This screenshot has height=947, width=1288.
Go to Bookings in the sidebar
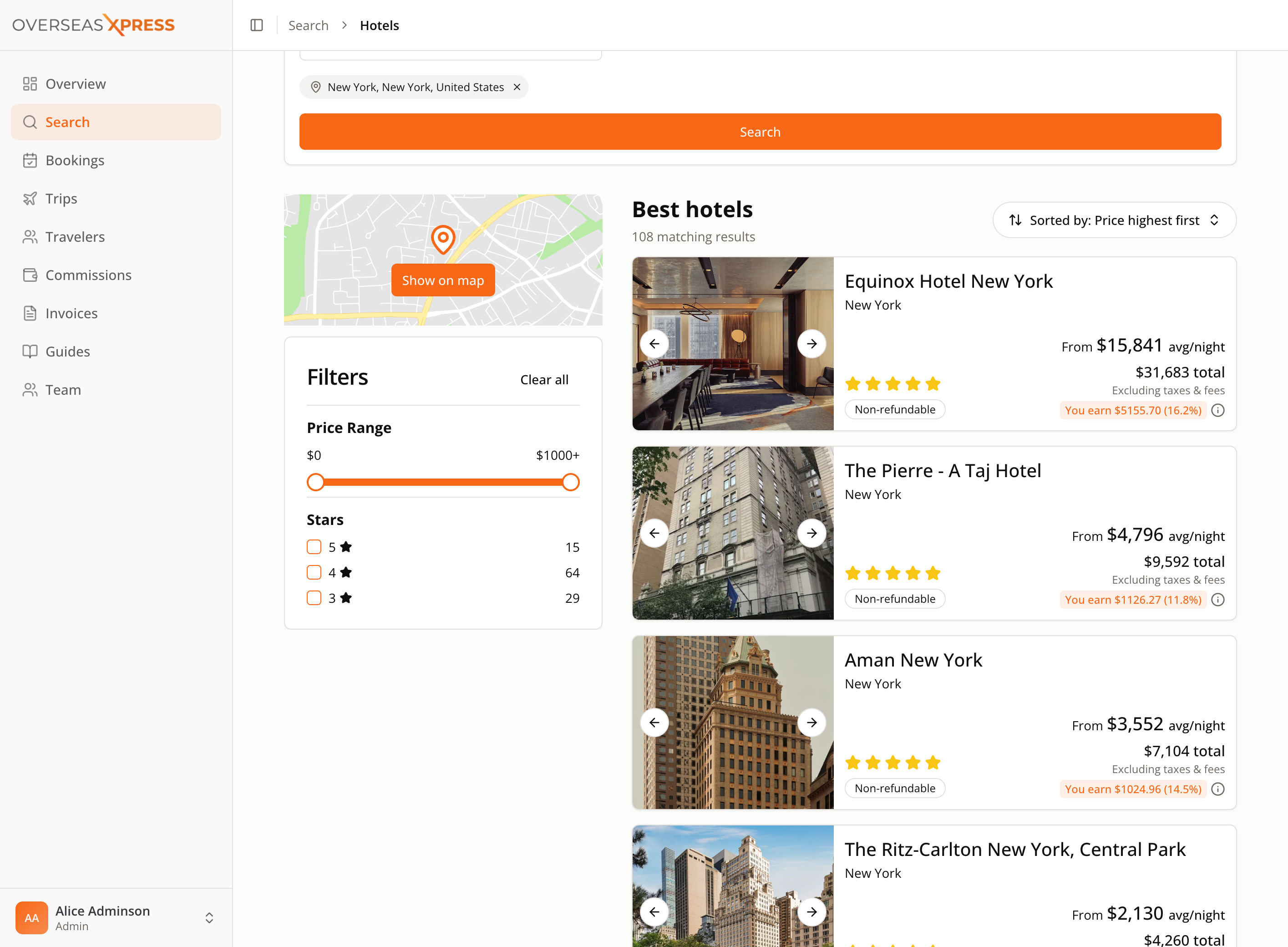116,161
